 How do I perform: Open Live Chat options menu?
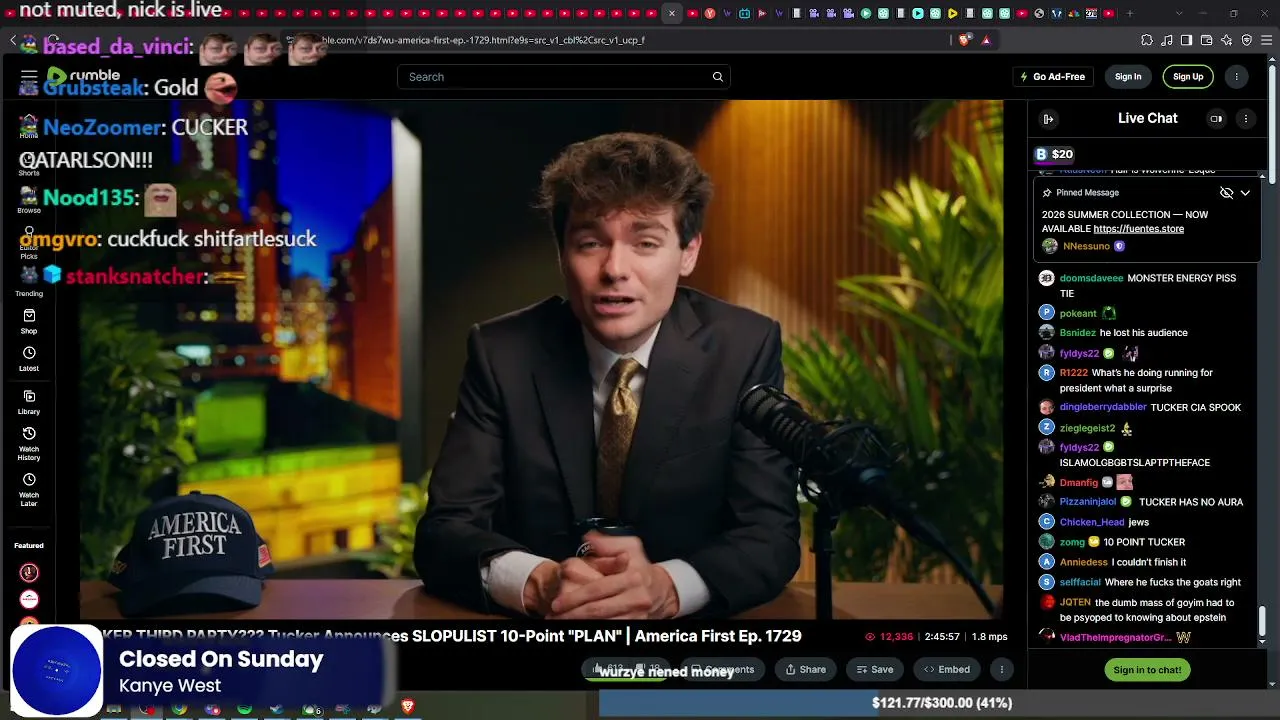click(x=1245, y=119)
